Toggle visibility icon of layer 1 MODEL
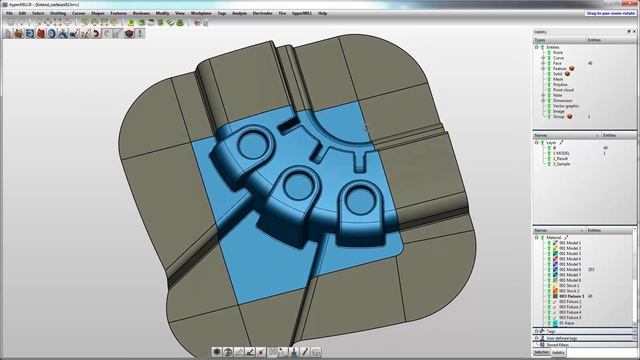Image resolution: width=640 pixels, height=360 pixels. [x=549, y=153]
